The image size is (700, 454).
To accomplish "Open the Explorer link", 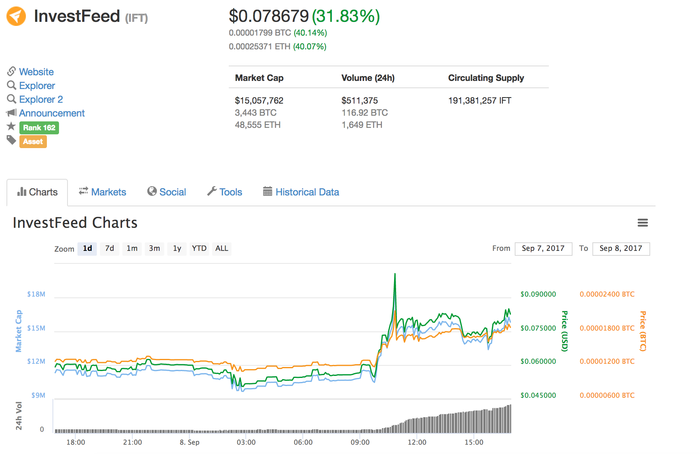I will (x=37, y=86).
